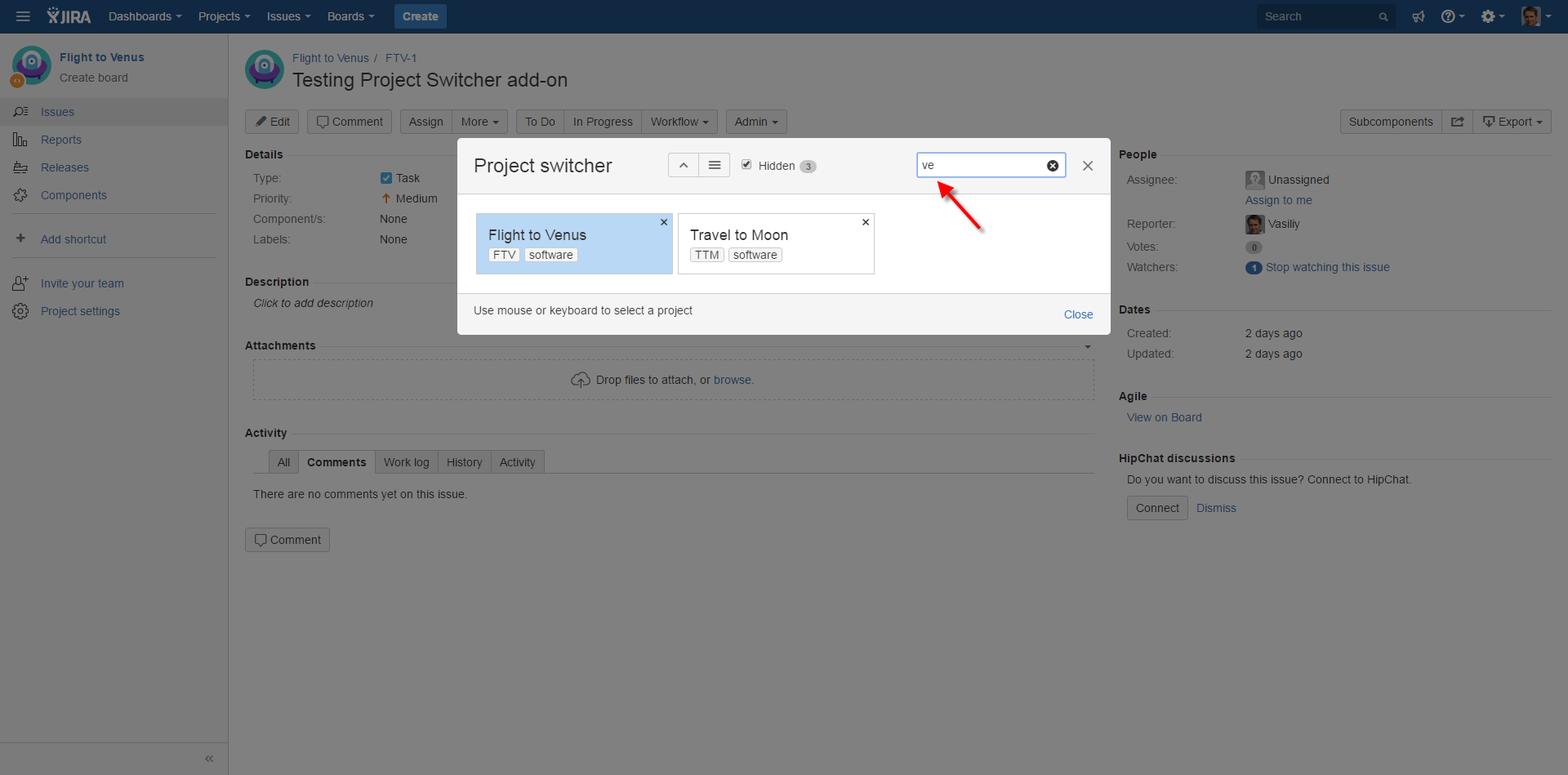The height and width of the screenshot is (775, 1568).
Task: Expand the Export dropdown
Action: [x=1512, y=122]
